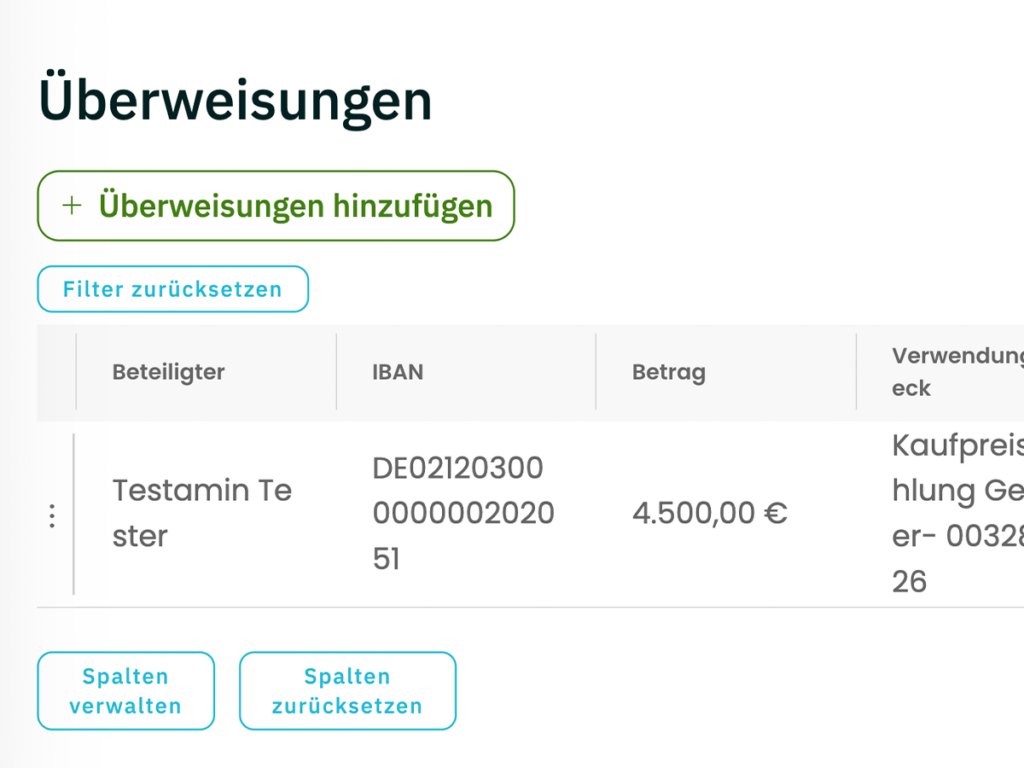This screenshot has height=768, width=1024.
Task: Reset filters via Filter zurücksetzen
Action: coord(172,289)
